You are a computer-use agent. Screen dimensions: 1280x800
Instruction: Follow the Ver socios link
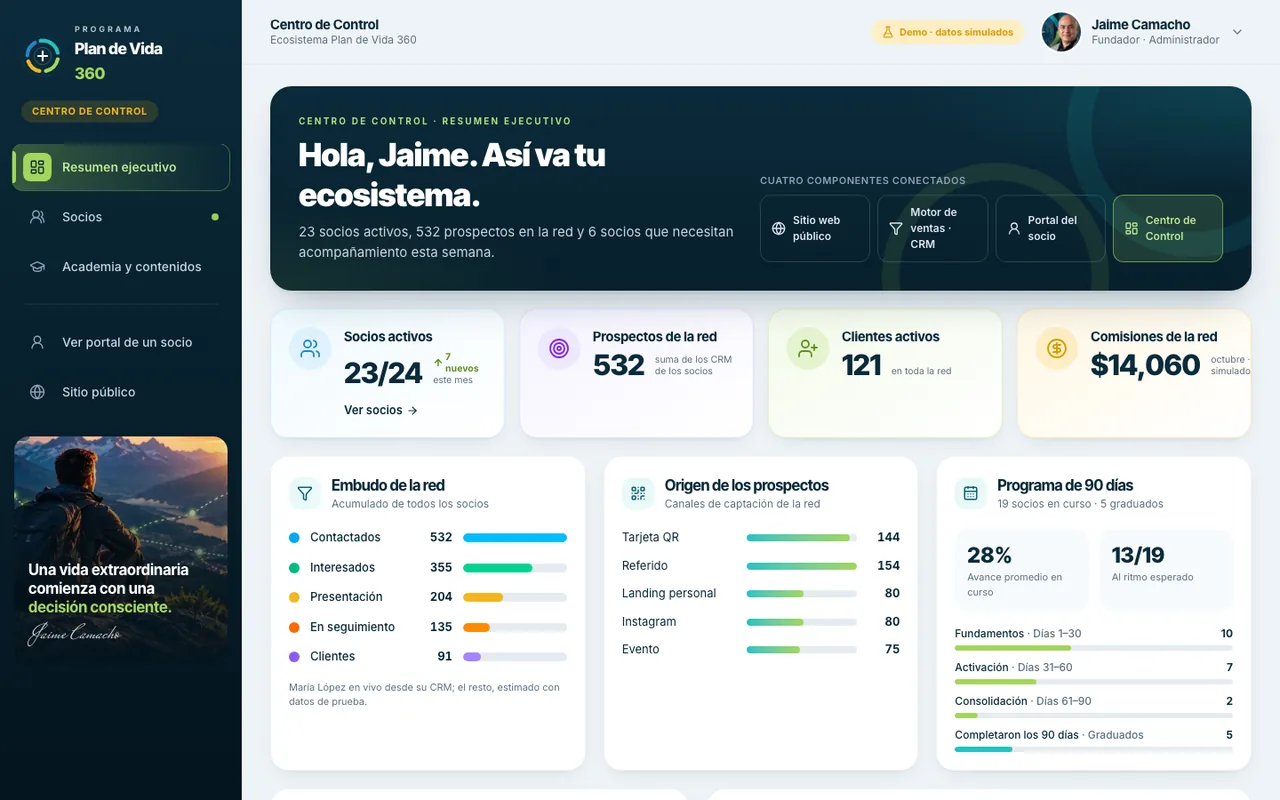pyautogui.click(x=381, y=410)
